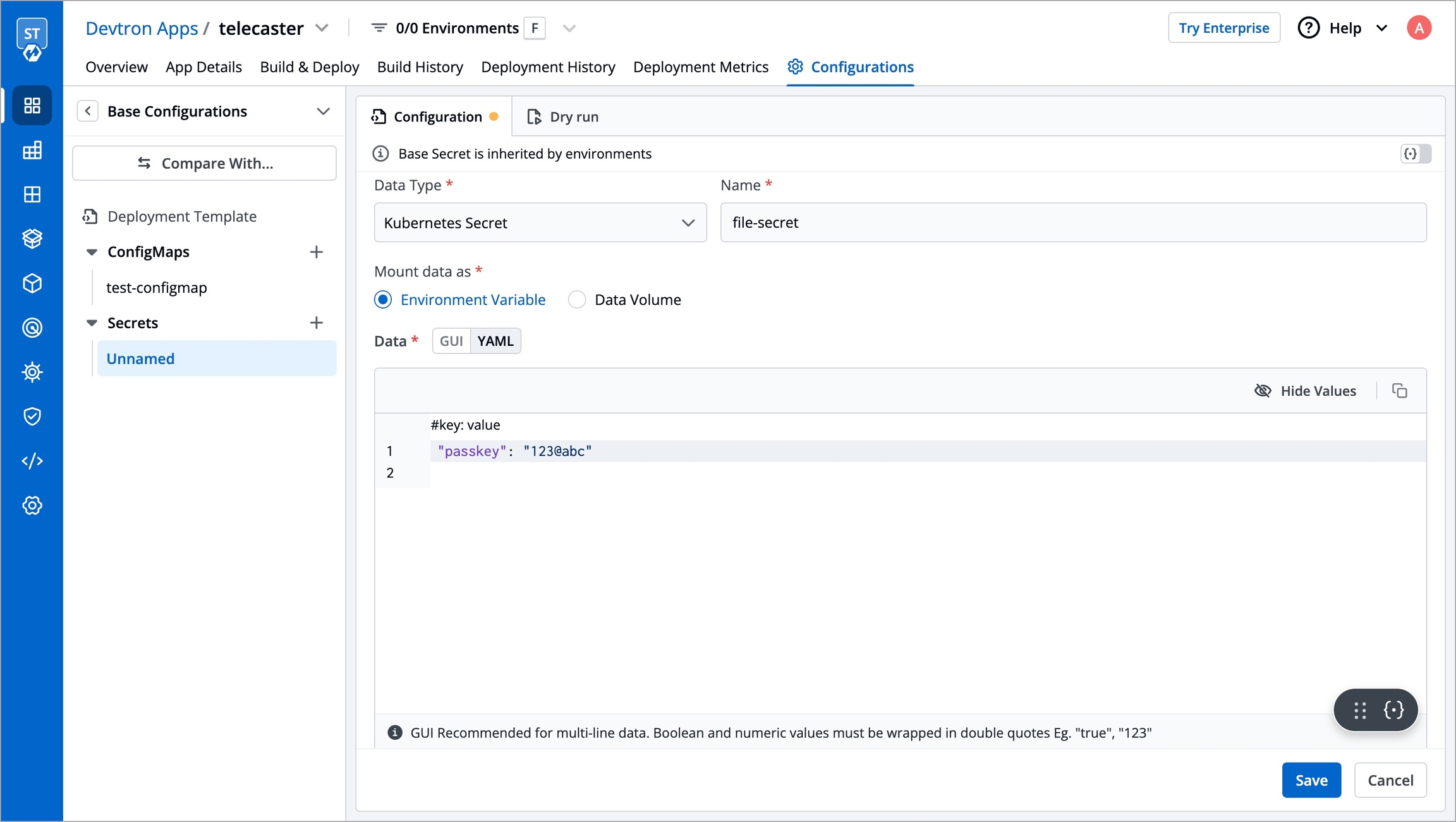Image resolution: width=1456 pixels, height=822 pixels.
Task: Click the environments filter icon
Action: pyautogui.click(x=379, y=28)
